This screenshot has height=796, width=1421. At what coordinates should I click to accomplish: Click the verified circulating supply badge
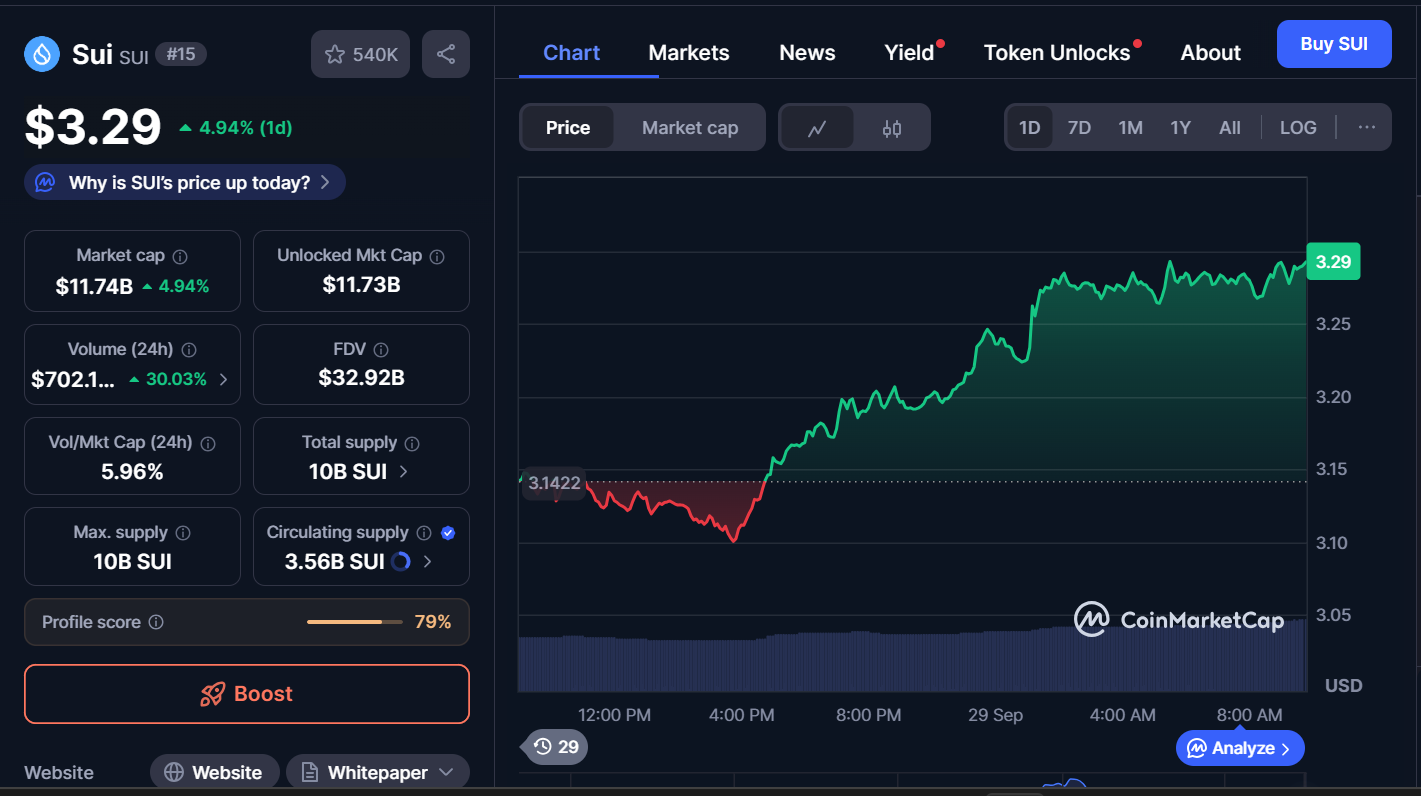tap(448, 533)
